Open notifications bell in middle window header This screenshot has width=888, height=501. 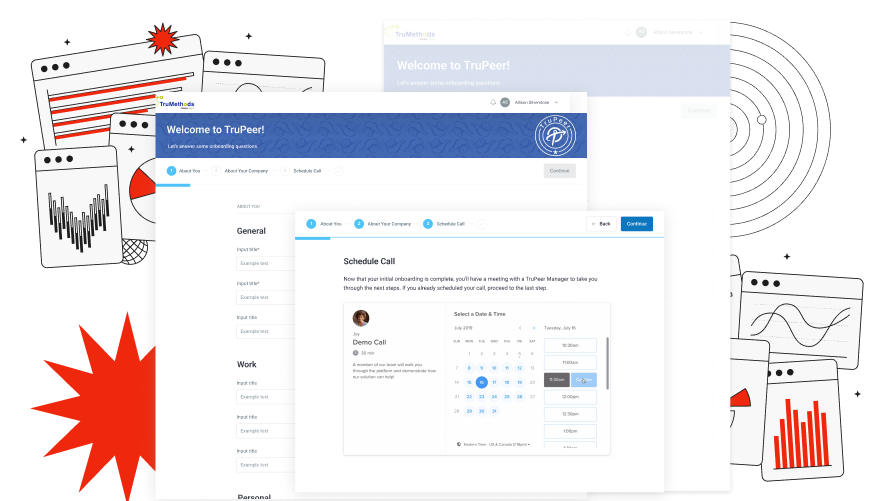point(493,102)
